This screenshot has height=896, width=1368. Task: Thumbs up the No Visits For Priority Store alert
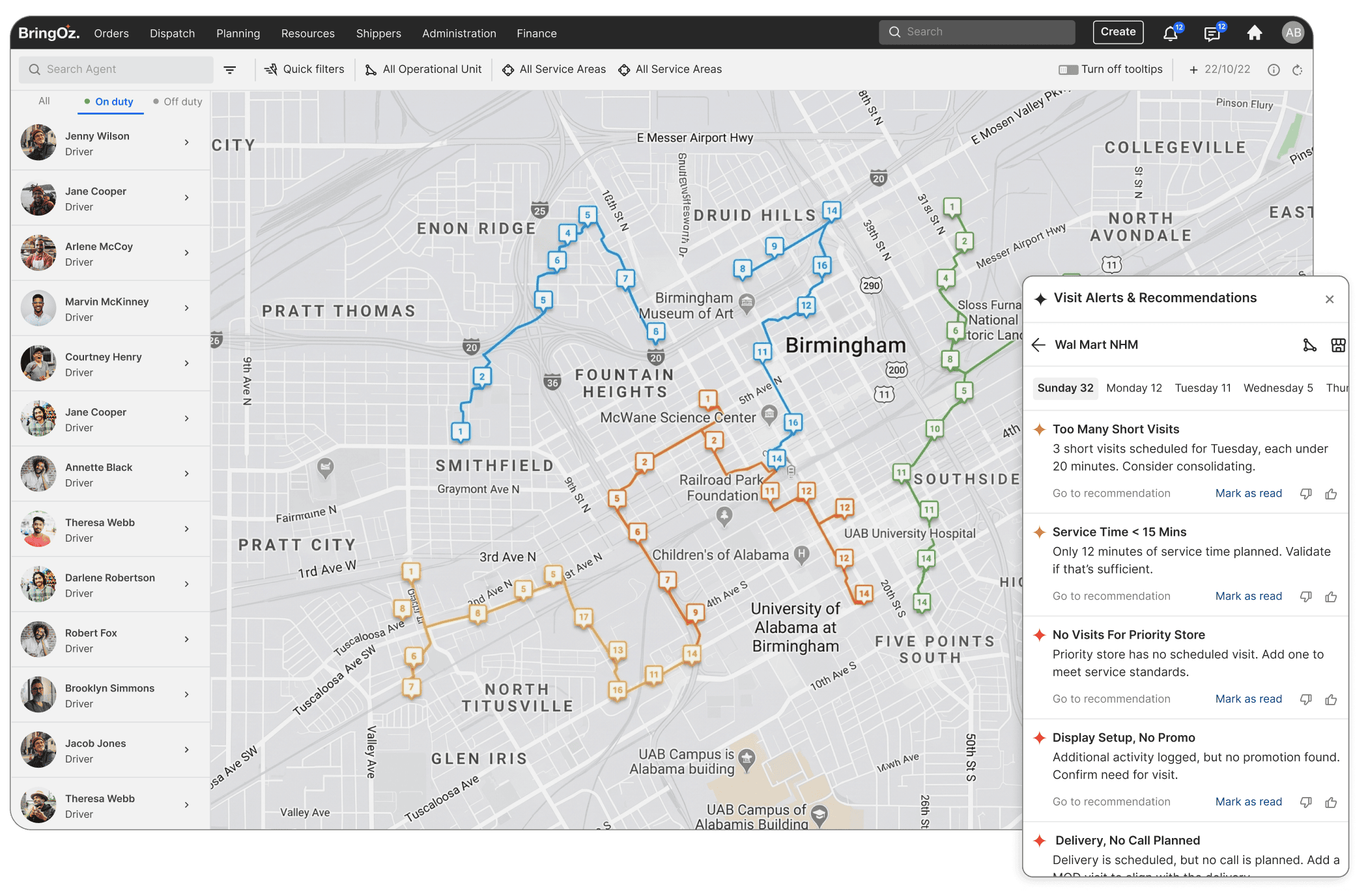1331,700
